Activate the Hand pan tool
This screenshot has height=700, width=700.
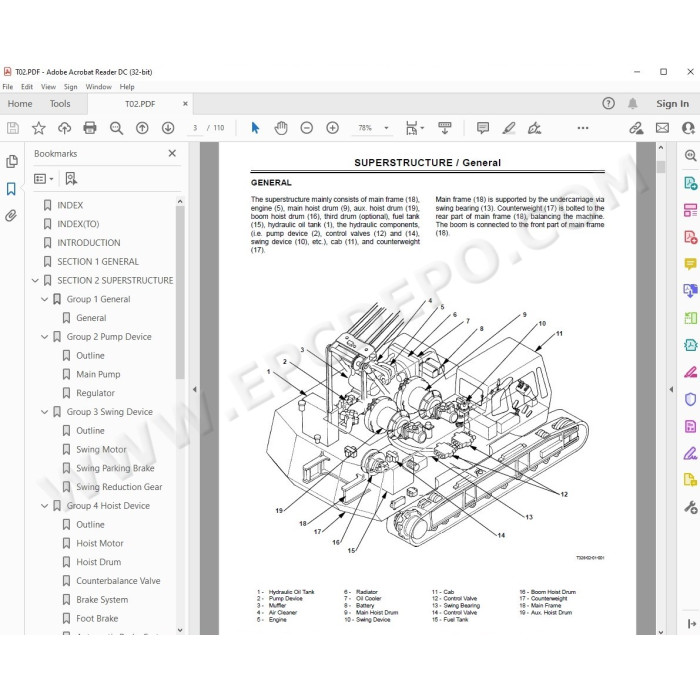(x=281, y=128)
